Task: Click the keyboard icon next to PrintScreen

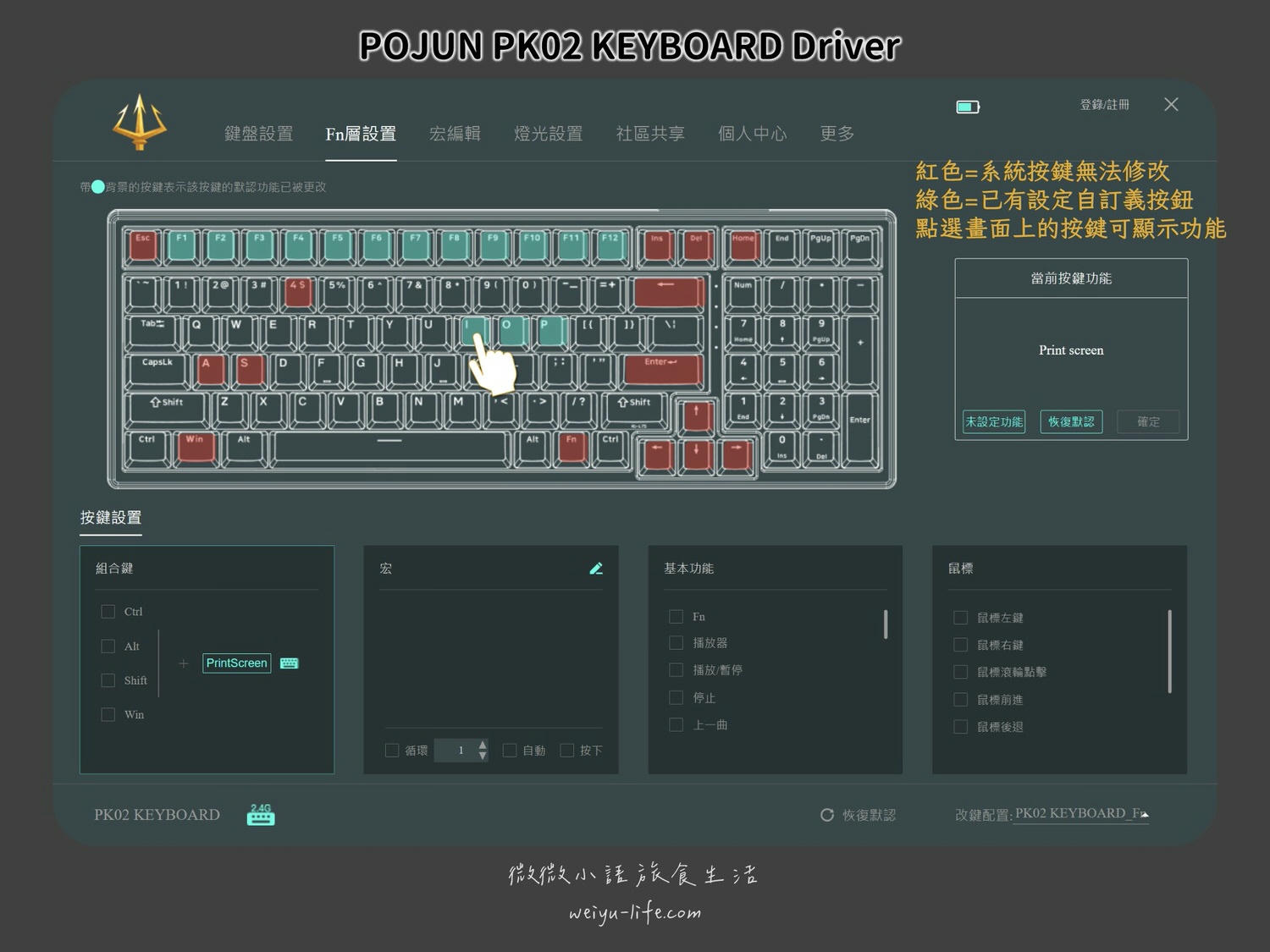Action: tap(290, 663)
